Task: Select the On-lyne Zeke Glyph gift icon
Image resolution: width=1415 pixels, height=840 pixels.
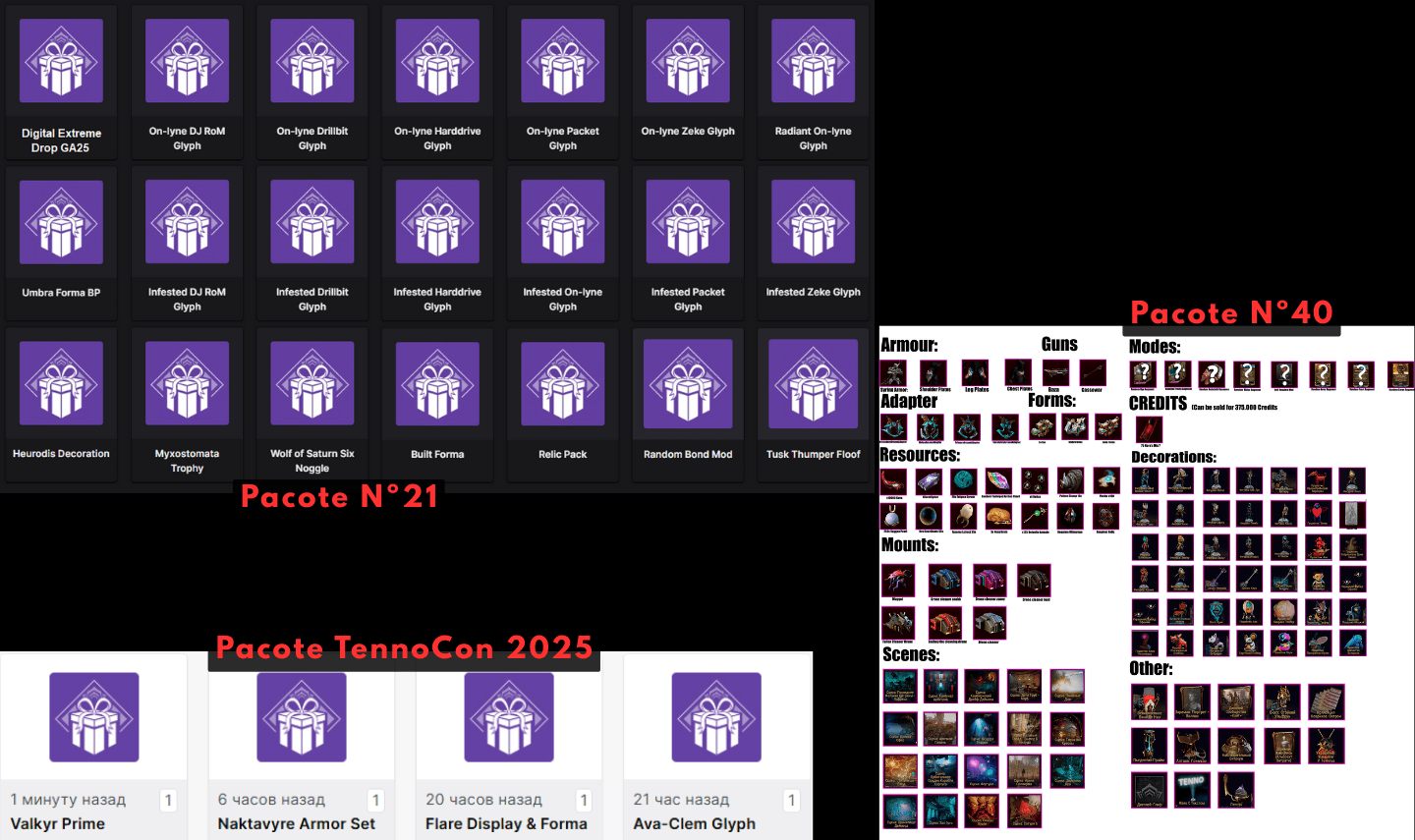Action: pyautogui.click(x=688, y=61)
